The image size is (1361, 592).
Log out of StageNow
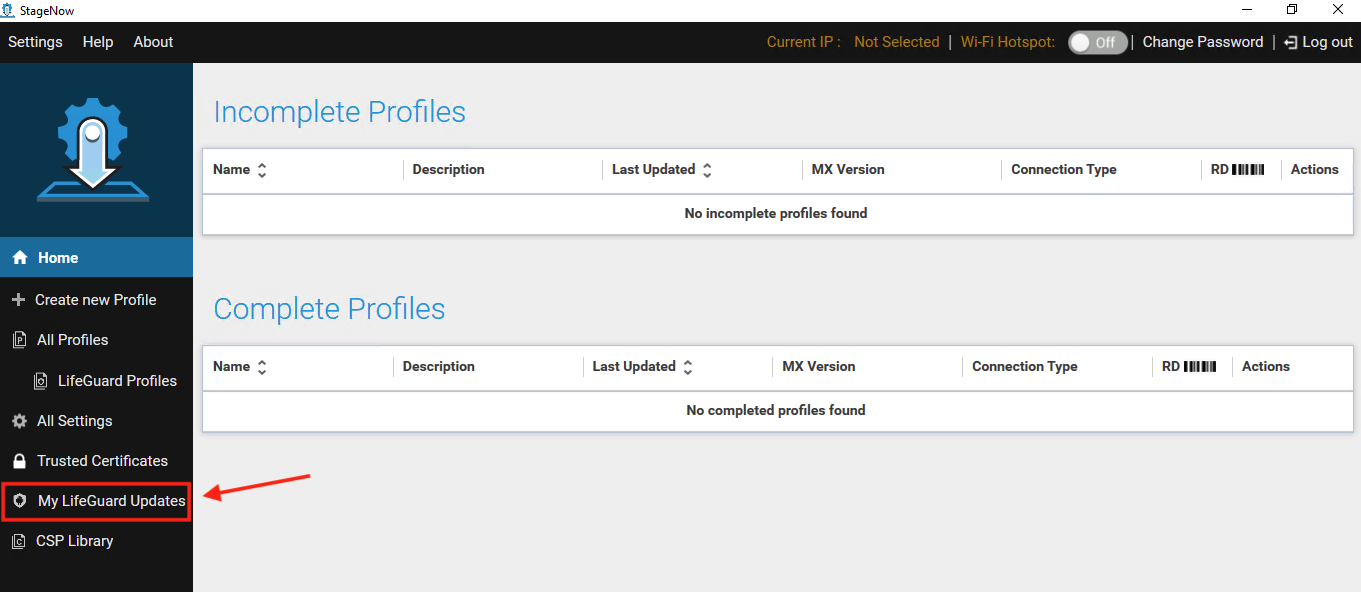[1318, 42]
